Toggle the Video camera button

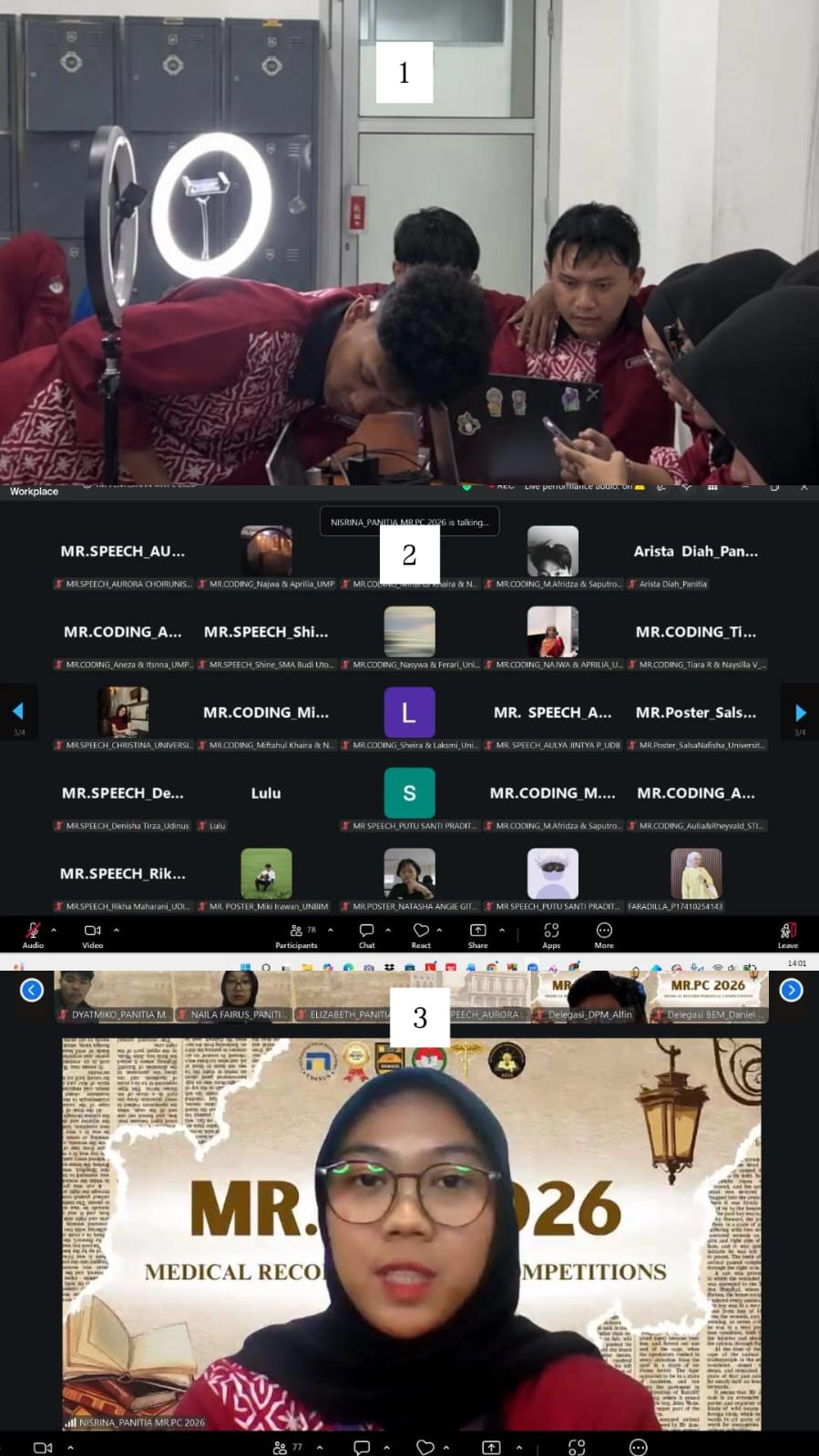92,934
